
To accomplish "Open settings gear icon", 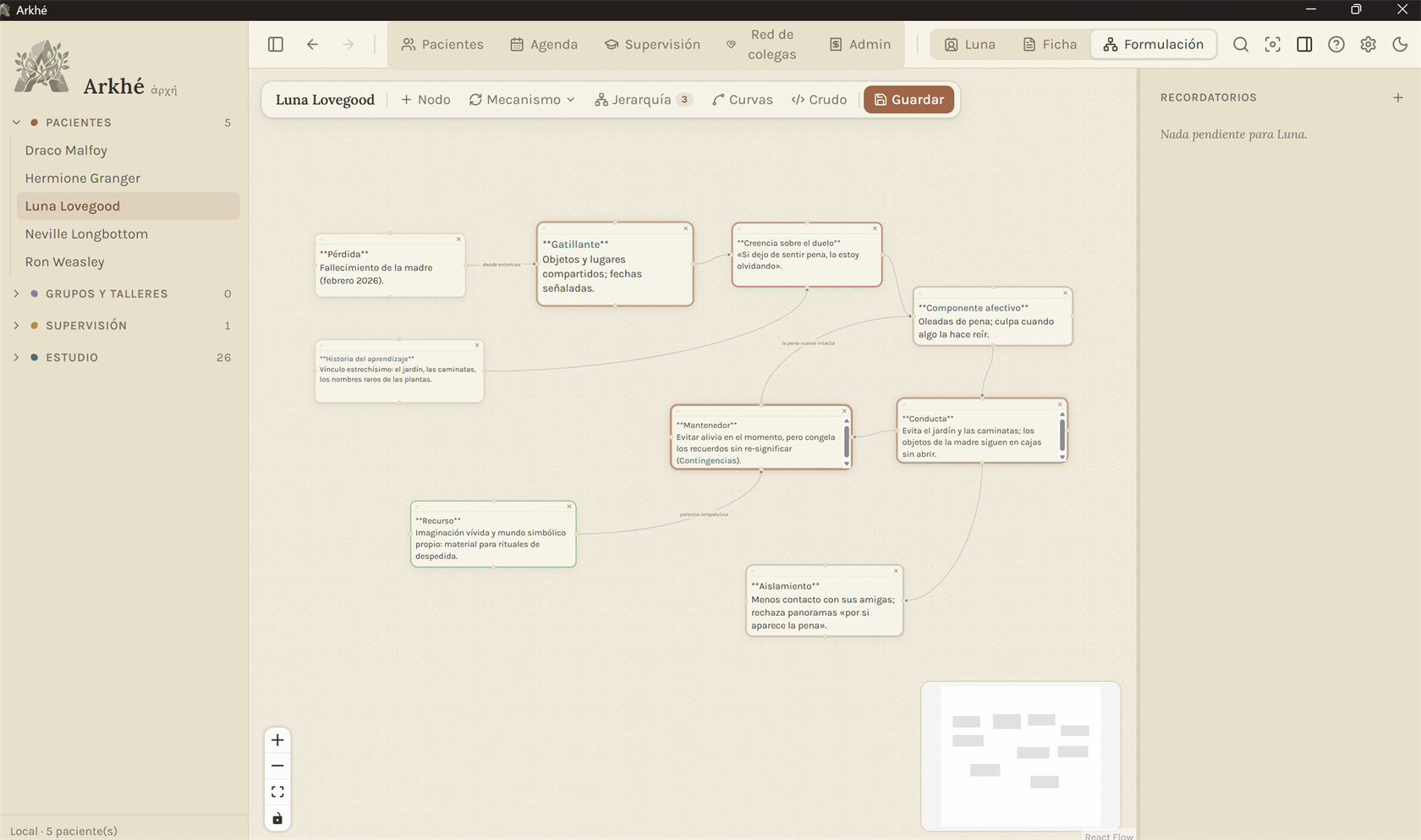I will coord(1368,44).
